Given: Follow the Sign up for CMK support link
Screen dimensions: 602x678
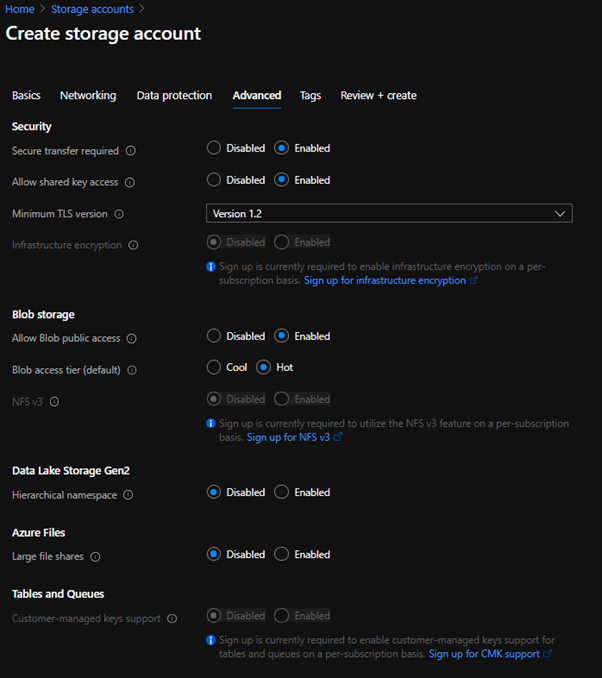Looking at the screenshot, I should coord(484,654).
